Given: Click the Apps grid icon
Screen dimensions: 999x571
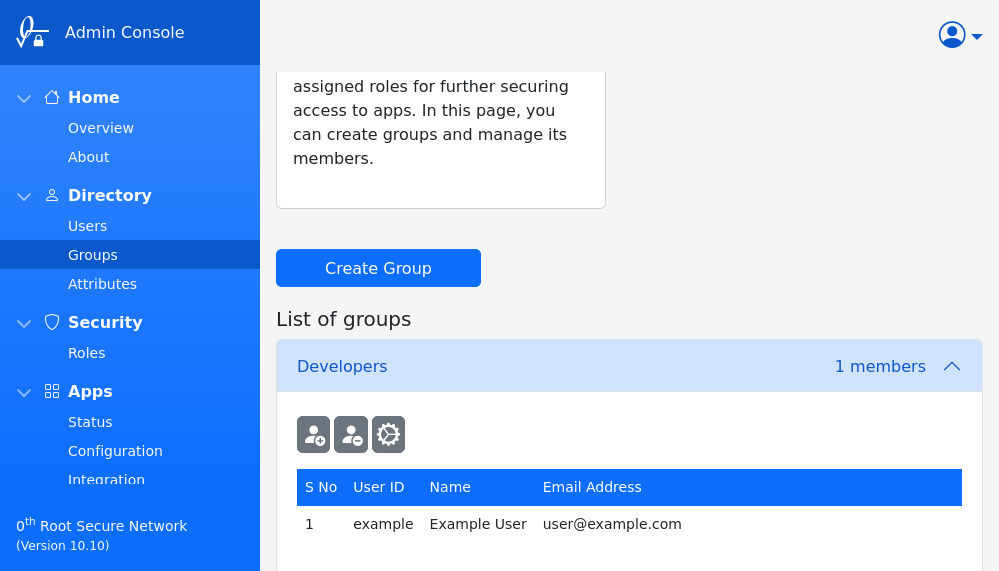Looking at the screenshot, I should tap(52, 391).
